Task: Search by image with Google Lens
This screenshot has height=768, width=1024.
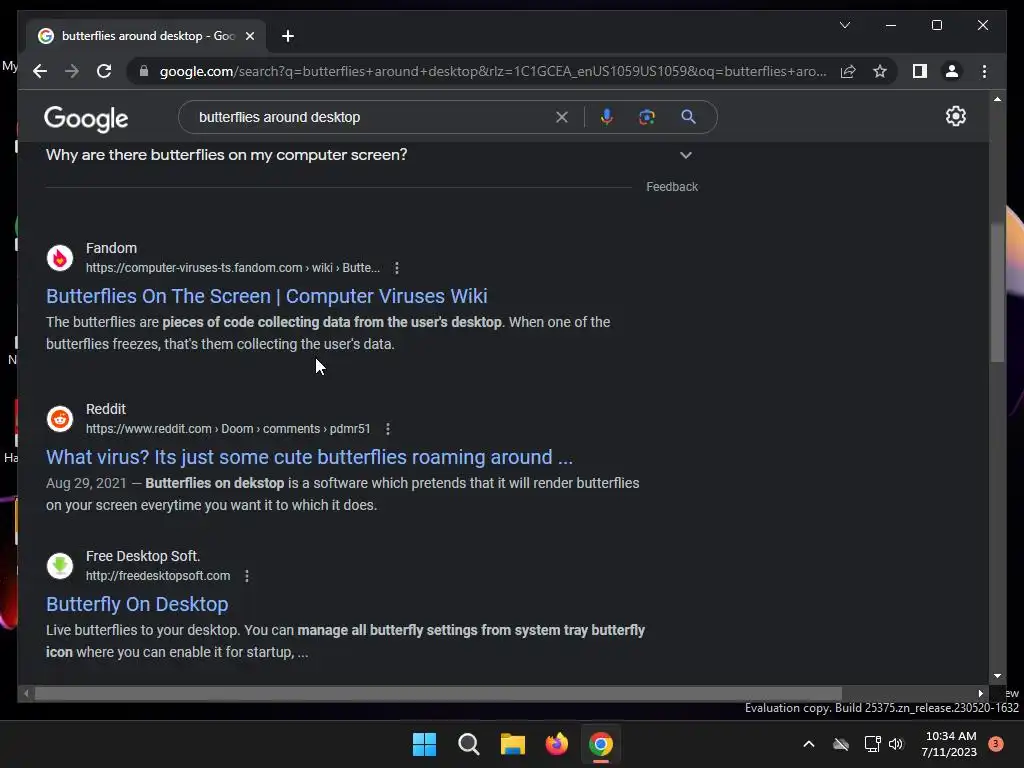Action: tap(647, 117)
